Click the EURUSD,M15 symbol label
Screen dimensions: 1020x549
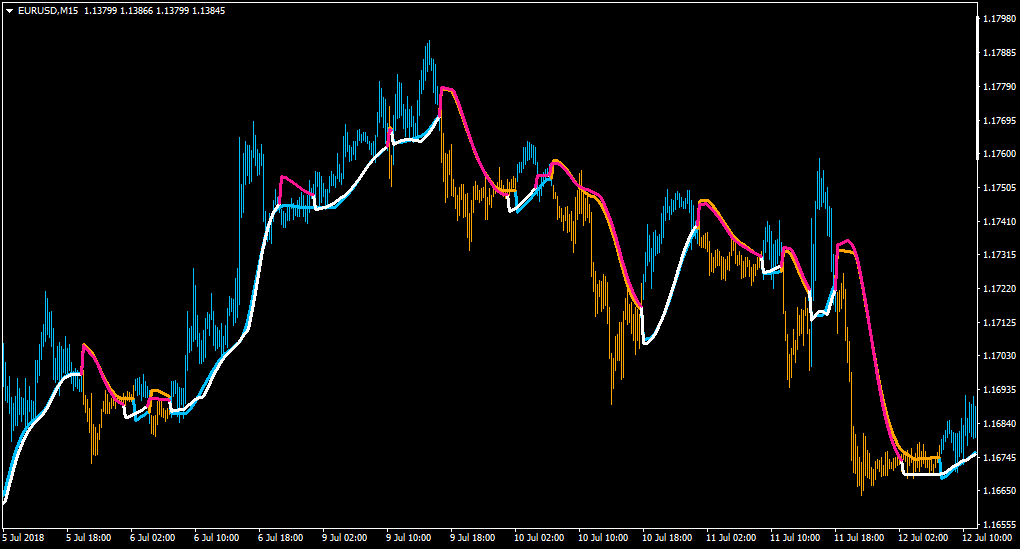click(x=48, y=11)
